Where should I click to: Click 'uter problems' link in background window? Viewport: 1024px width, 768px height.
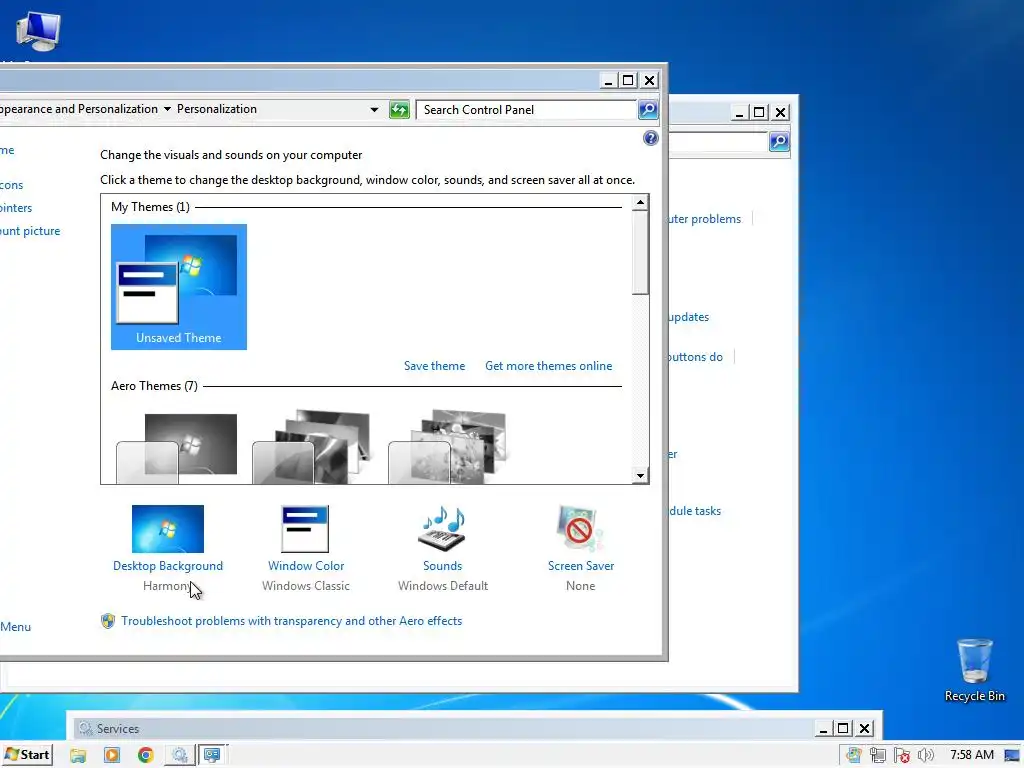point(704,219)
